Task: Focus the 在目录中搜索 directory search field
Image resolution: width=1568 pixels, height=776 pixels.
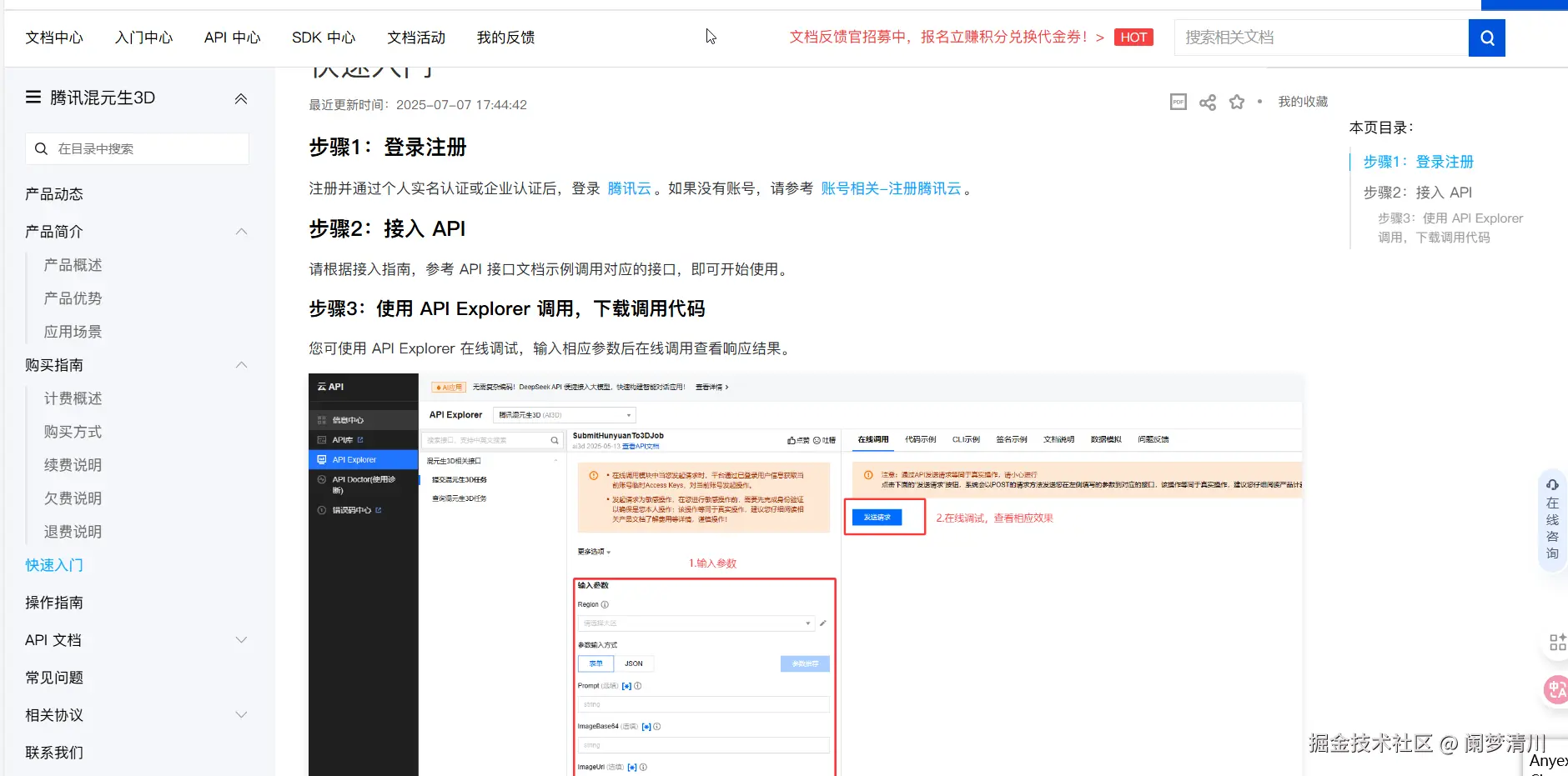Action: (137, 148)
